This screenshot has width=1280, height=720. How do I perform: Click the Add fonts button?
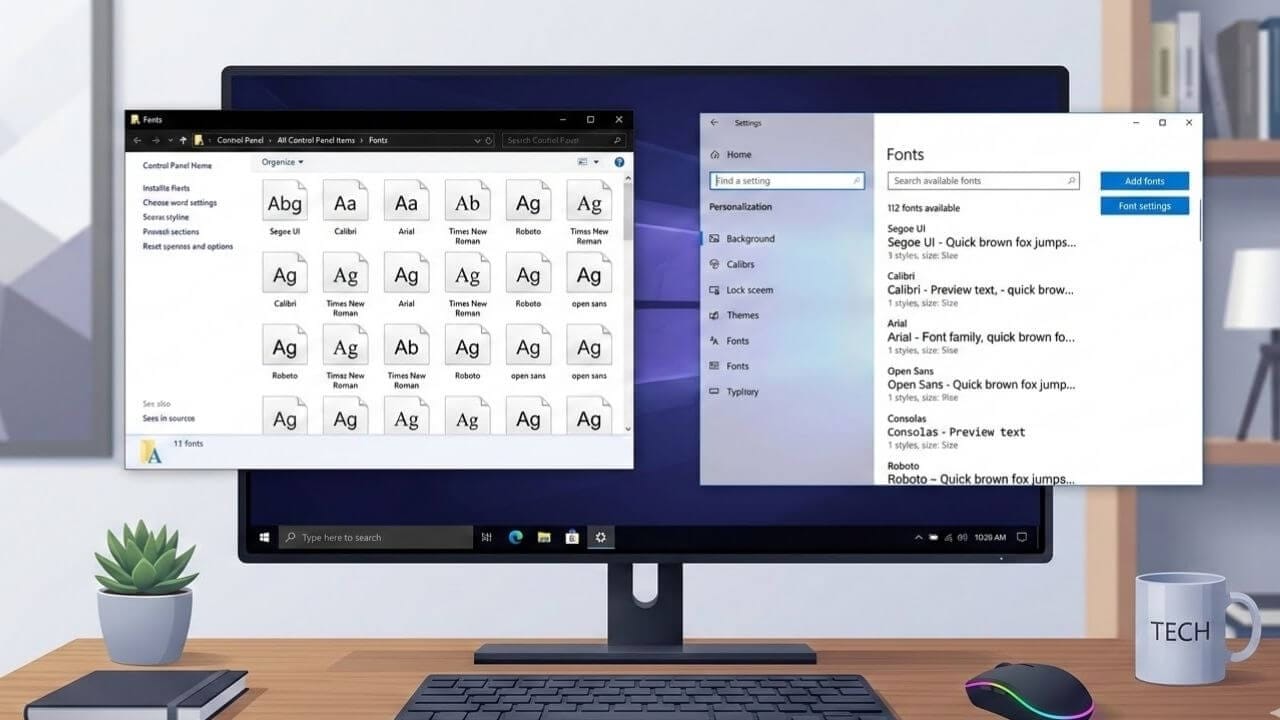(1144, 181)
